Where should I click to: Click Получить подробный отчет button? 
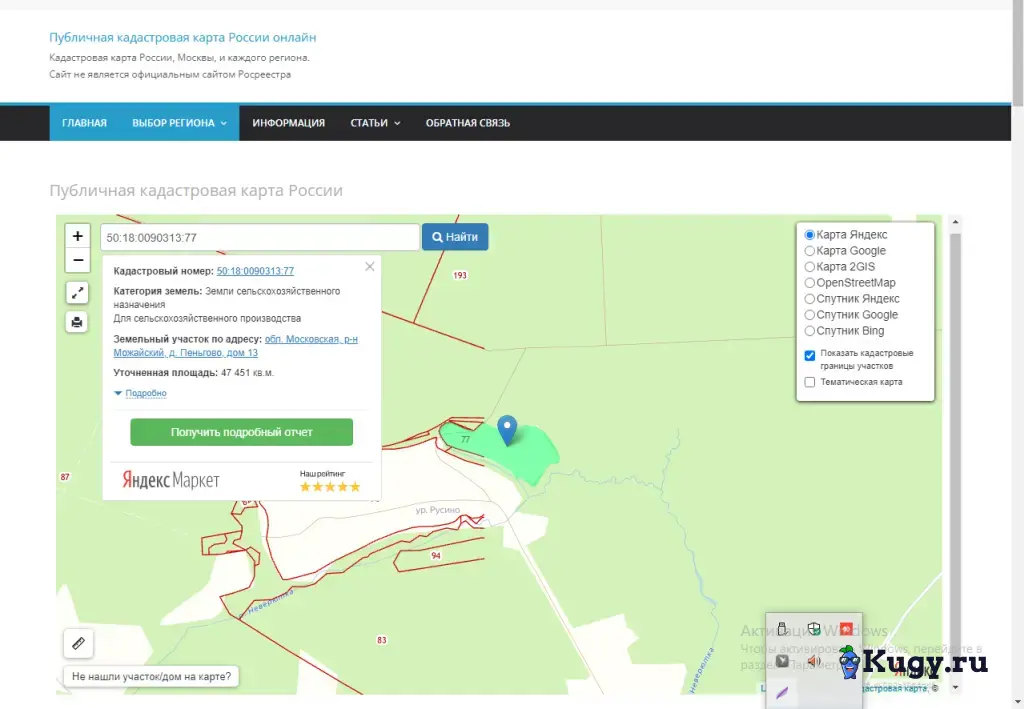(x=242, y=432)
